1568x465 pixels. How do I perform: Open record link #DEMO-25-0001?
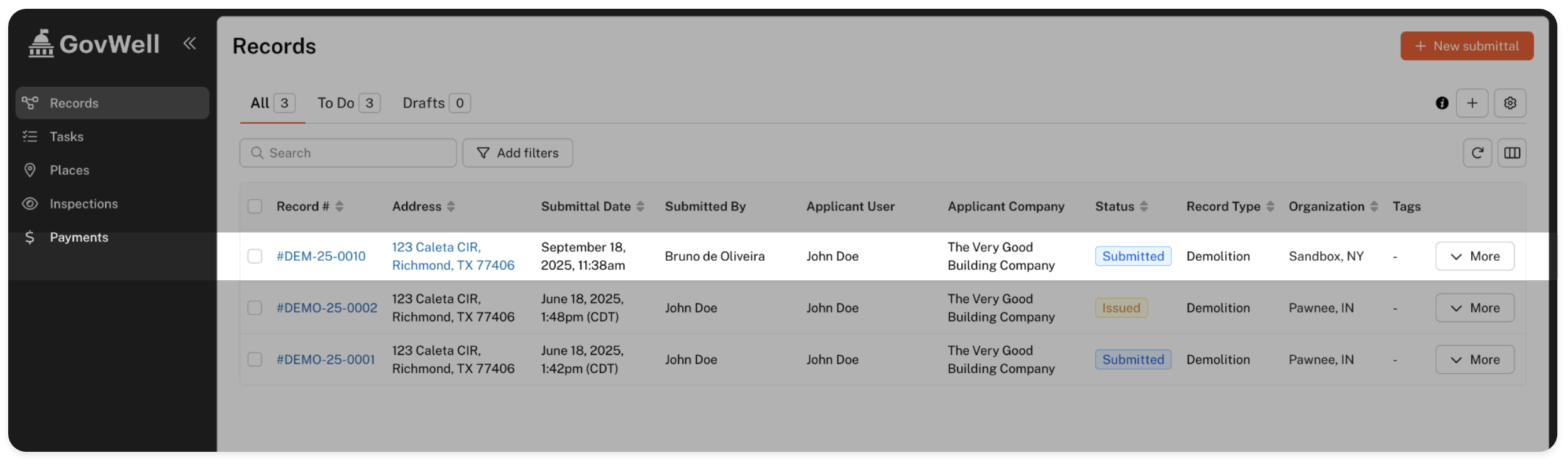[x=326, y=359]
